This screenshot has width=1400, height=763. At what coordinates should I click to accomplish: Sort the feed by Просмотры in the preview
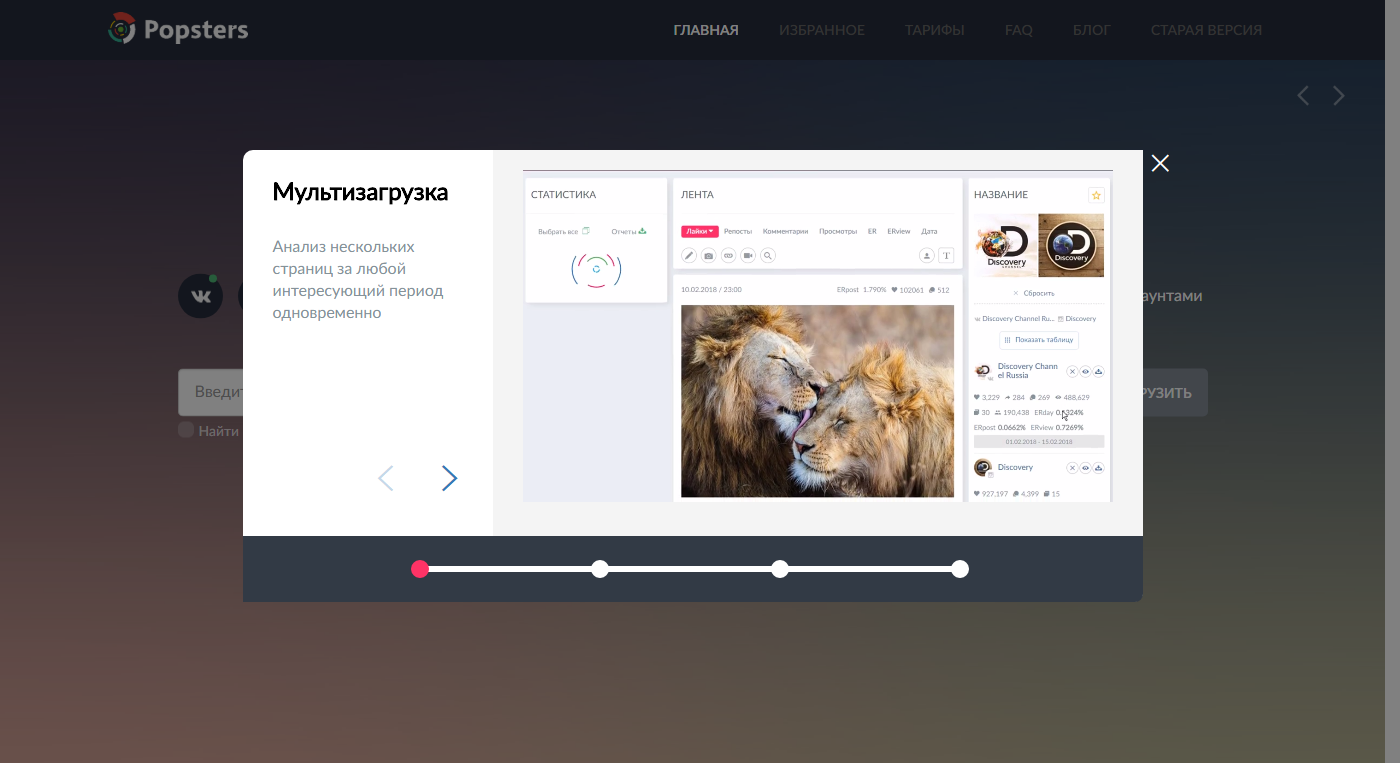[838, 231]
